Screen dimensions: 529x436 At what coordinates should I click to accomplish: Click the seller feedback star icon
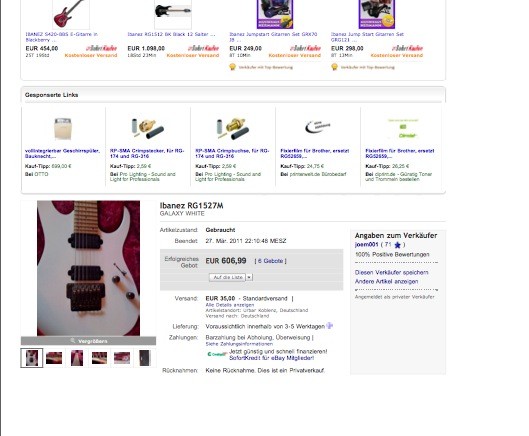397,245
